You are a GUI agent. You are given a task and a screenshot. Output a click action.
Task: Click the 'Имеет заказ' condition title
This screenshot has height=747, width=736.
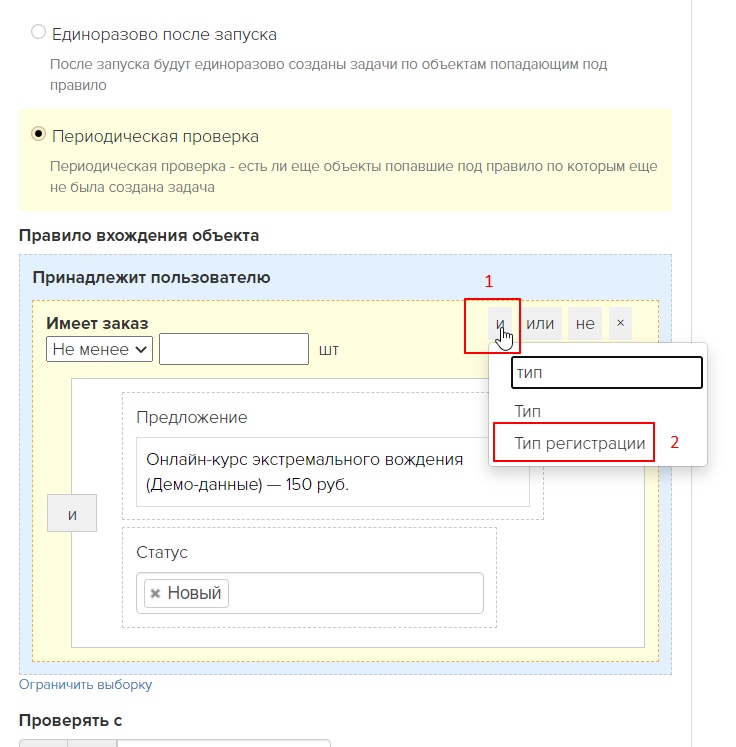pyautogui.click(x=97, y=323)
